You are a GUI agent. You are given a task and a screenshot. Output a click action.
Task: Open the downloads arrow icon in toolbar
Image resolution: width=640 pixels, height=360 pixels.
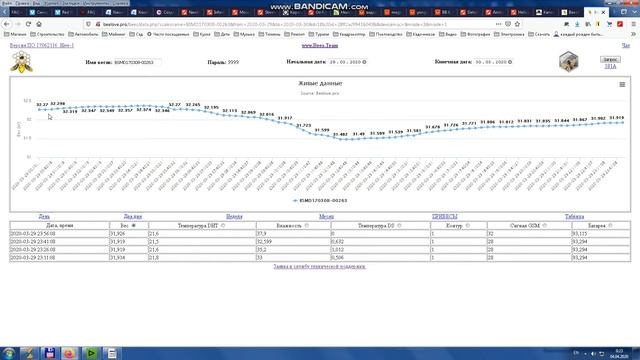577,24
